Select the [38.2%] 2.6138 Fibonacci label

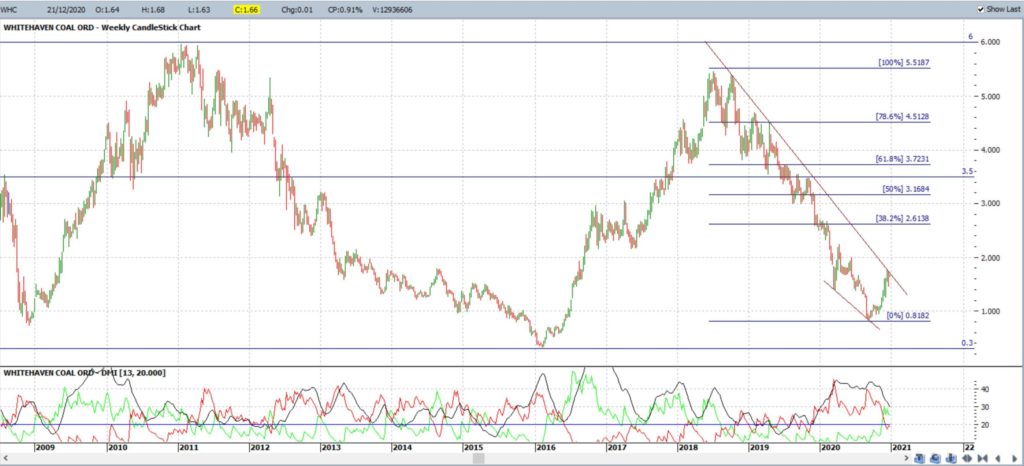point(902,219)
